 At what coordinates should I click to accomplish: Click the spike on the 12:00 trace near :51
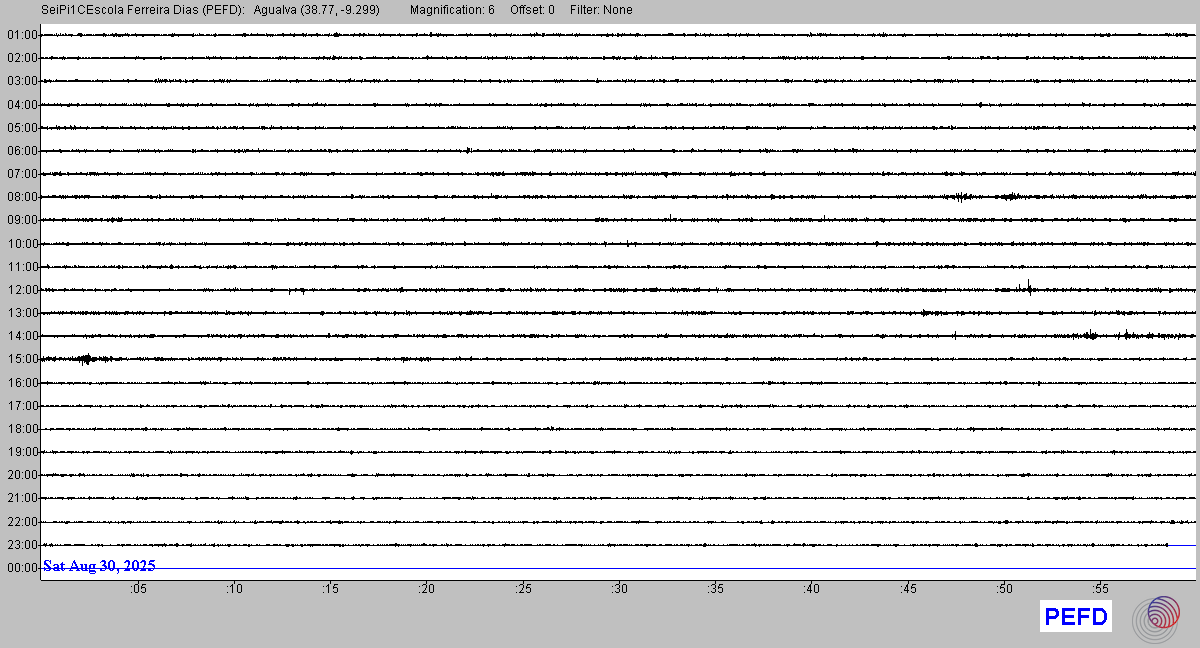click(1028, 289)
